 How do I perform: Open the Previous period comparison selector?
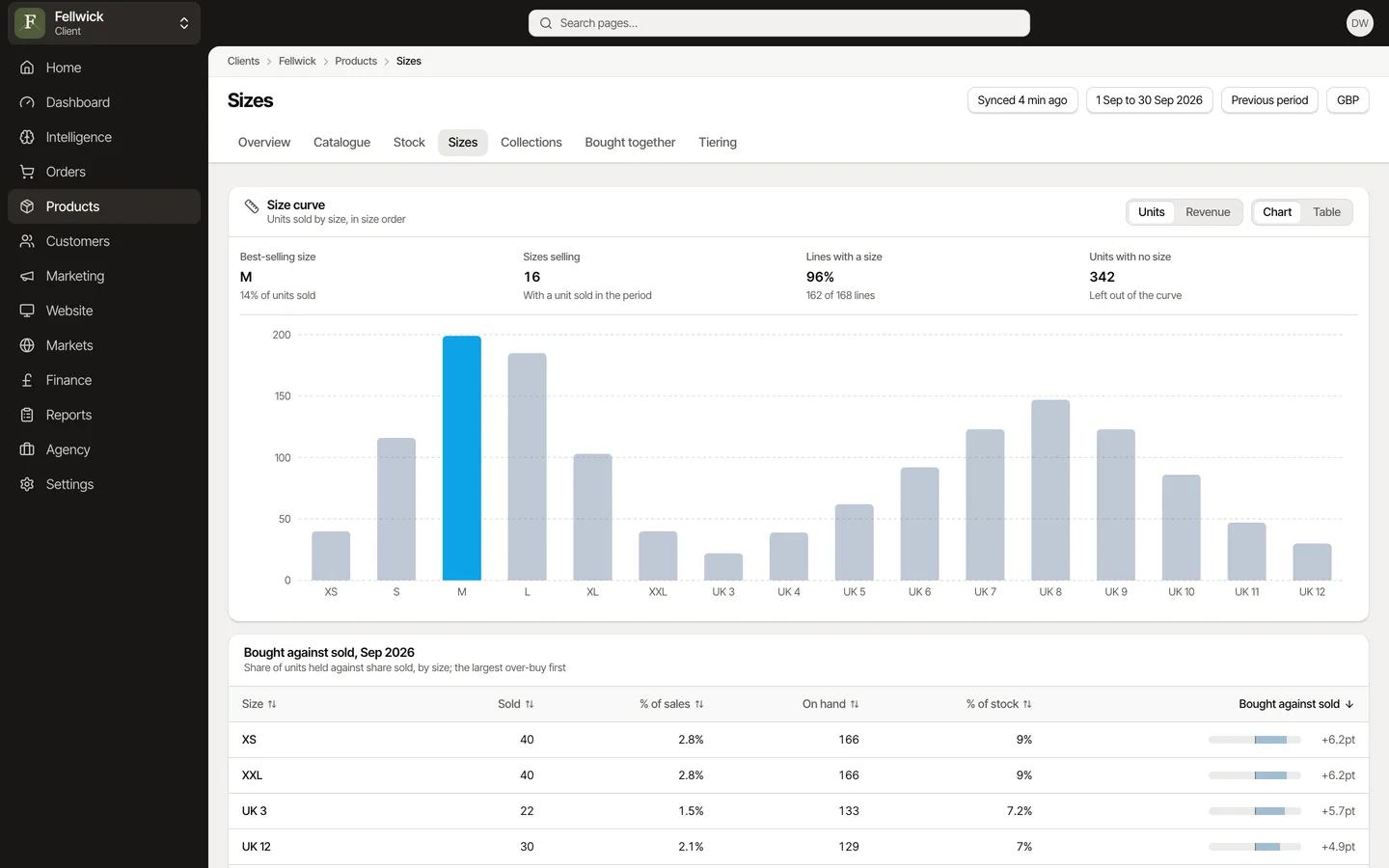[x=1269, y=100]
